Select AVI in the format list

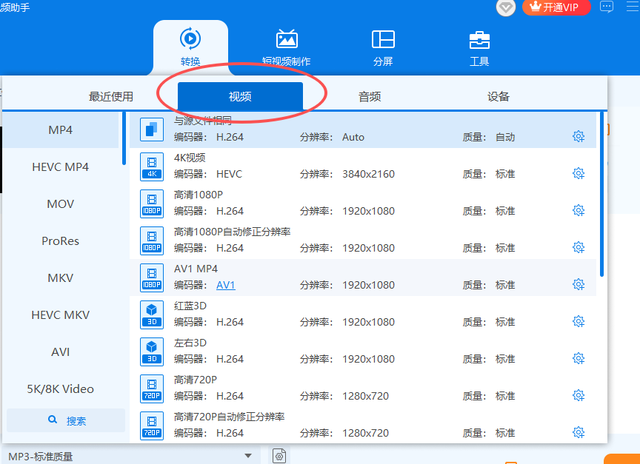[60, 352]
